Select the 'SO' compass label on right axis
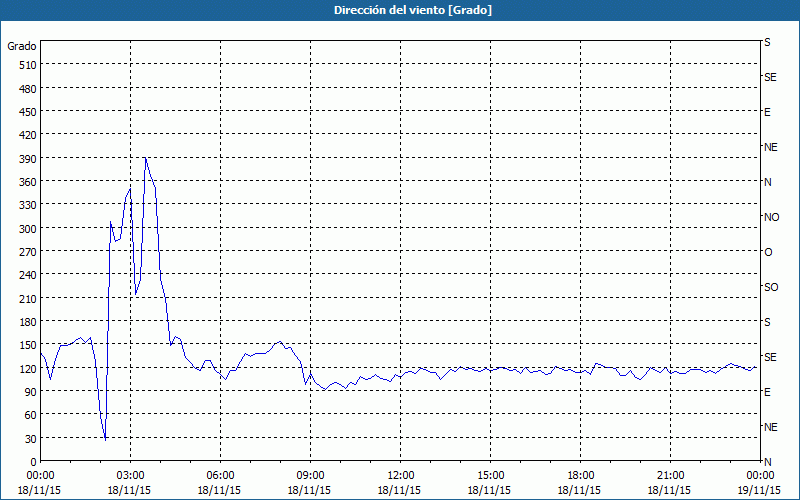Screen dimensions: 800x500 point(771,288)
